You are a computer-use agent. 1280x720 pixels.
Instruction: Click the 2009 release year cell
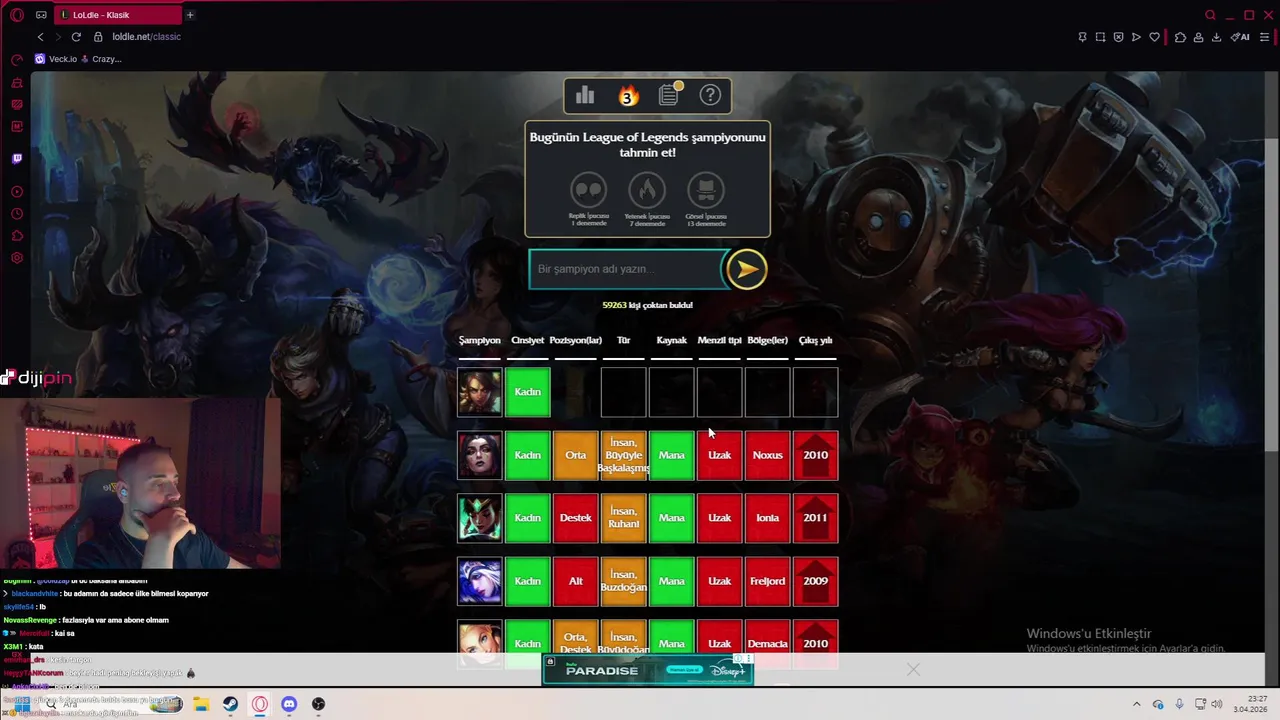pos(815,581)
